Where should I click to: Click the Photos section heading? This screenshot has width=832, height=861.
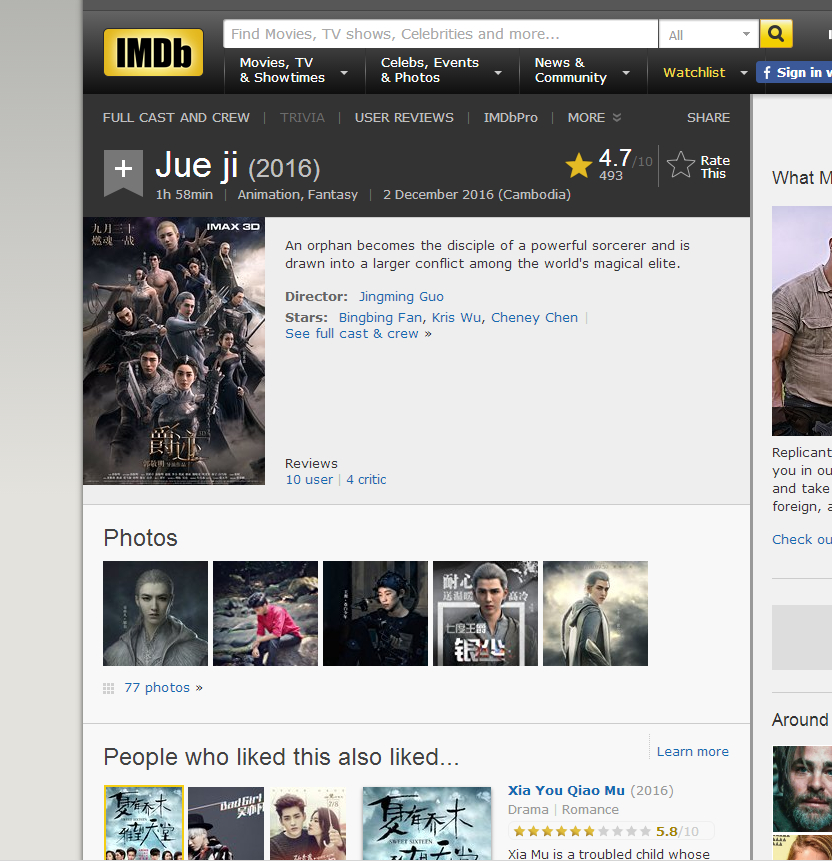point(141,538)
